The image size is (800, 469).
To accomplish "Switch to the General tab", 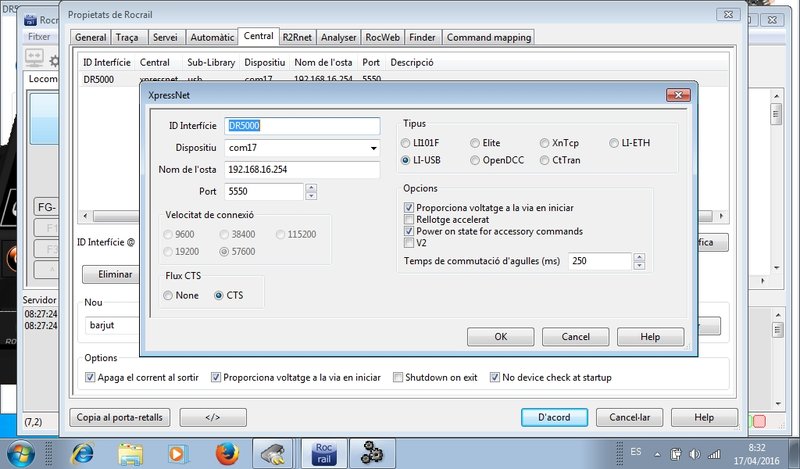I will pos(91,37).
